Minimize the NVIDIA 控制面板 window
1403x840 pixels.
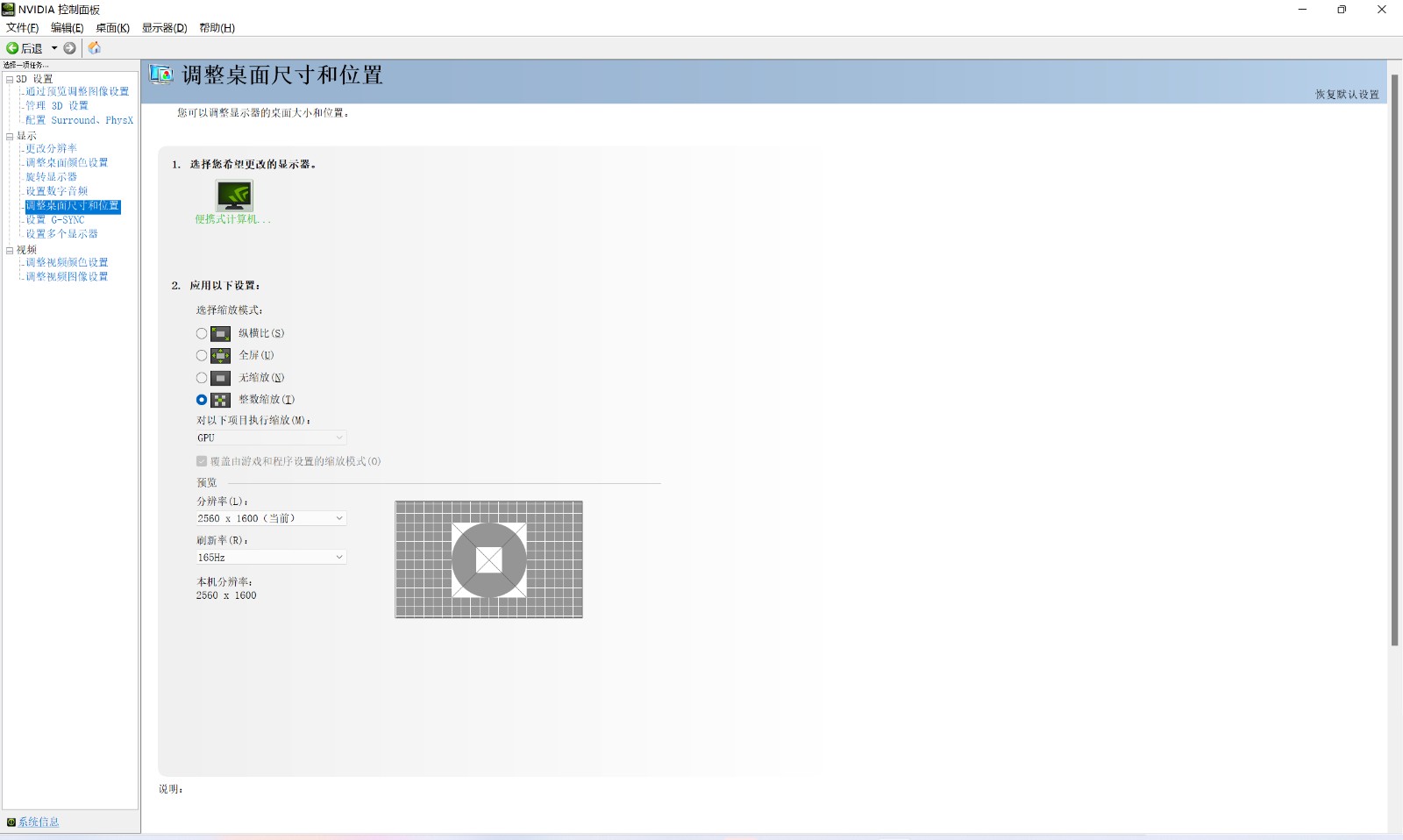[1302, 10]
